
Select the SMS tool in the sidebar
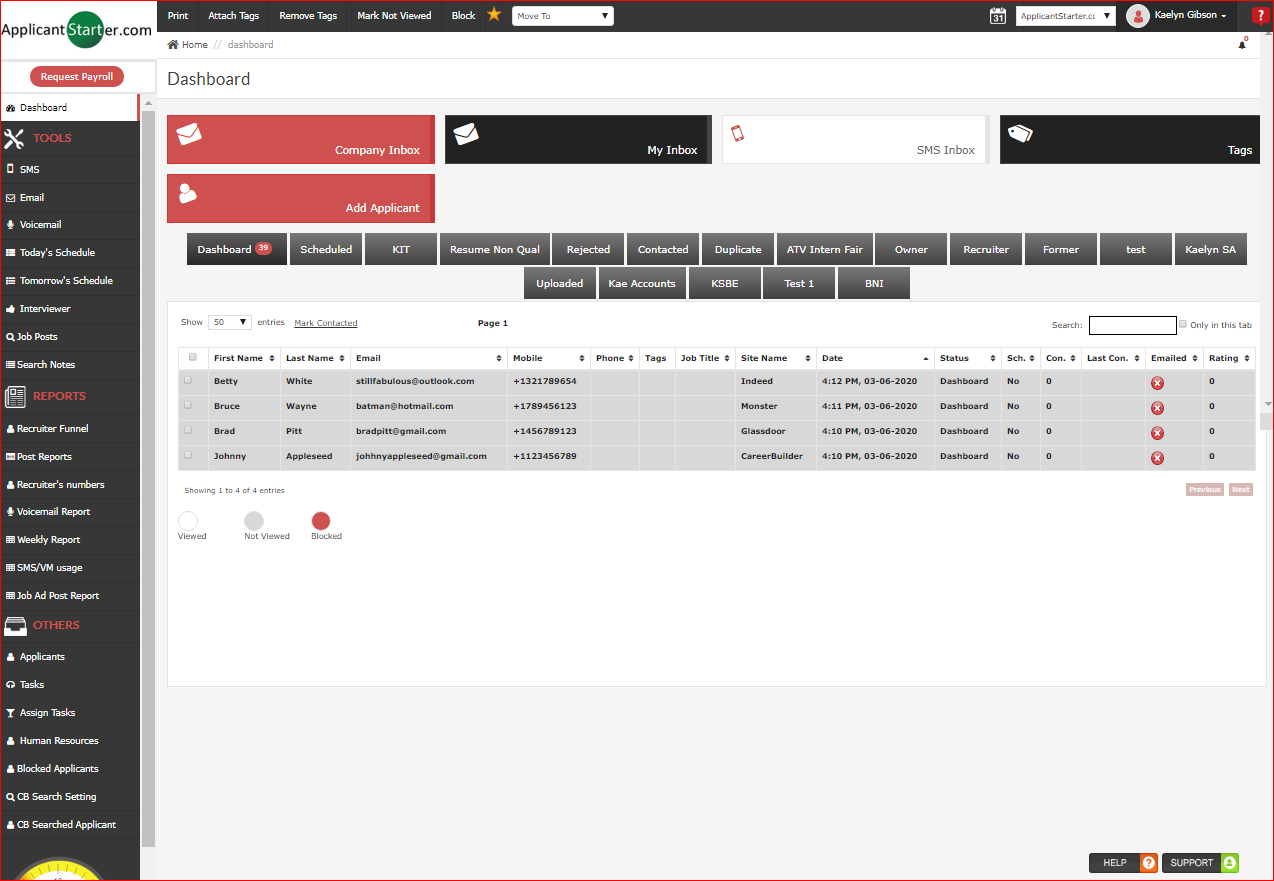[30, 169]
